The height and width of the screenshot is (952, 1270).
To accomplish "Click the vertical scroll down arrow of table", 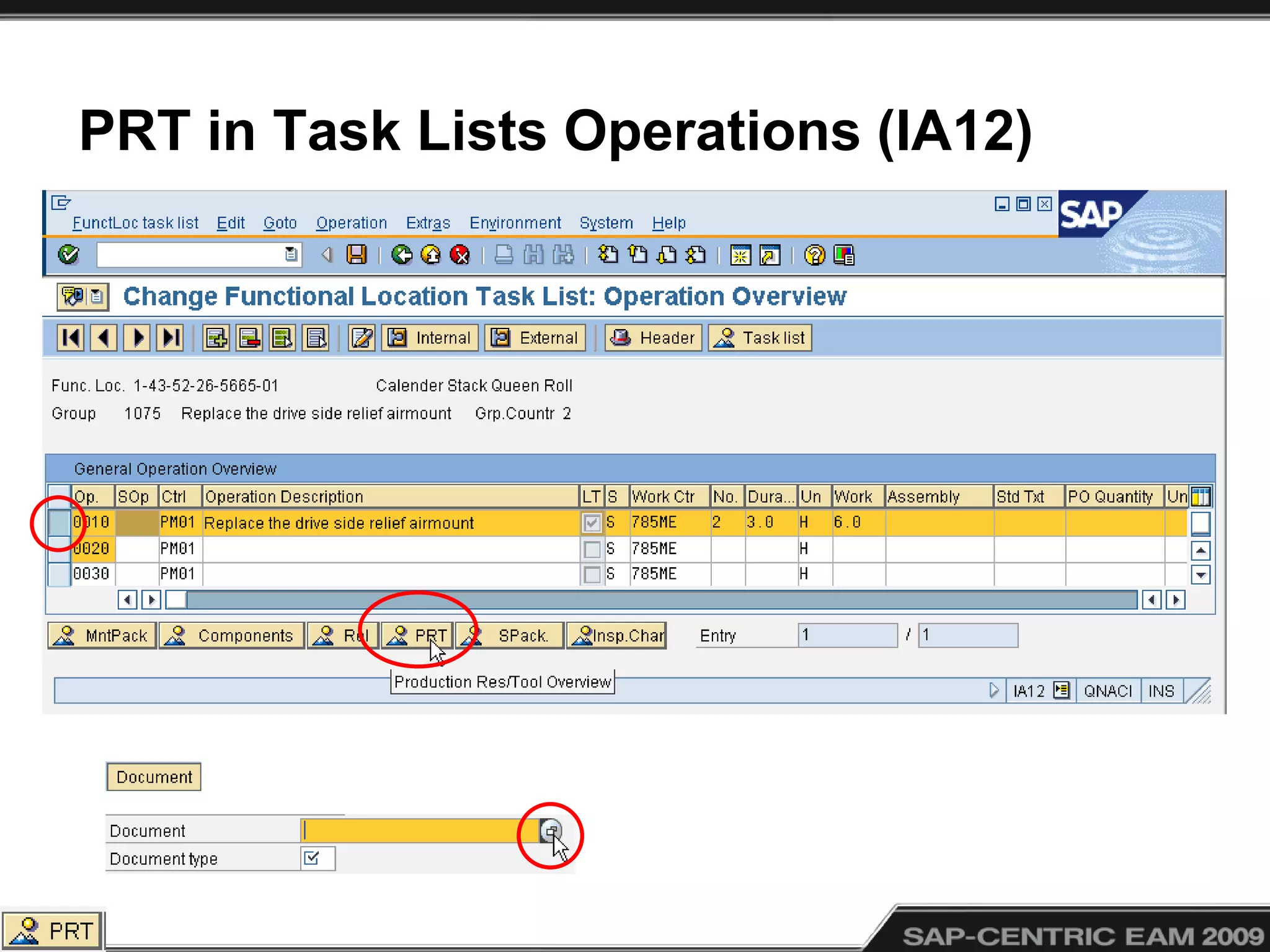I will click(1201, 575).
